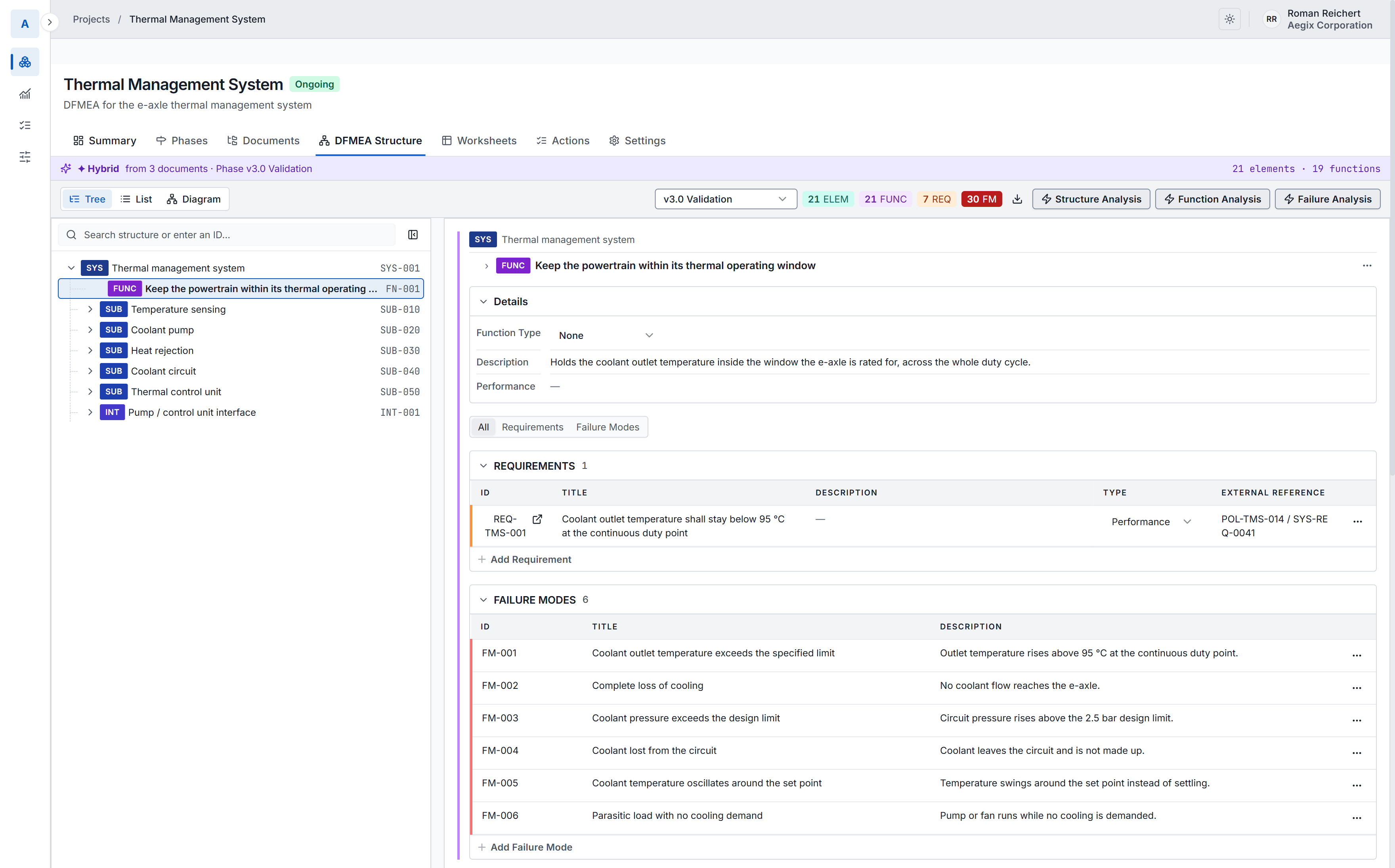Open more options for REQ-TMS-001 row
Viewport: 1395px width, 868px height.
pos(1357,522)
